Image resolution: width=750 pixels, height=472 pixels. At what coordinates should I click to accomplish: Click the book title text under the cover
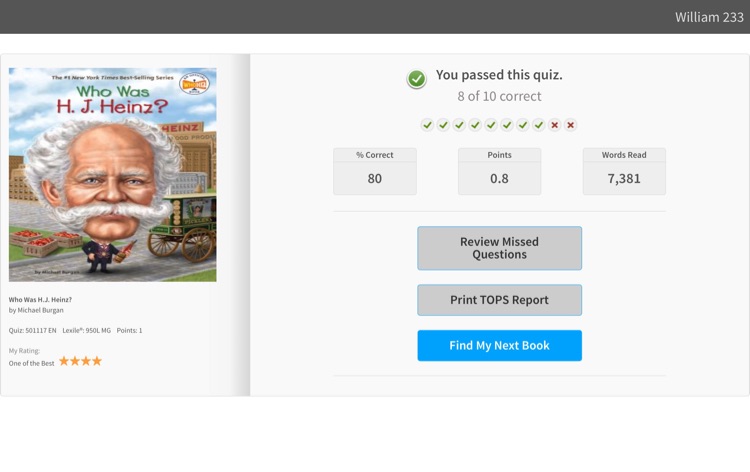click(40, 300)
